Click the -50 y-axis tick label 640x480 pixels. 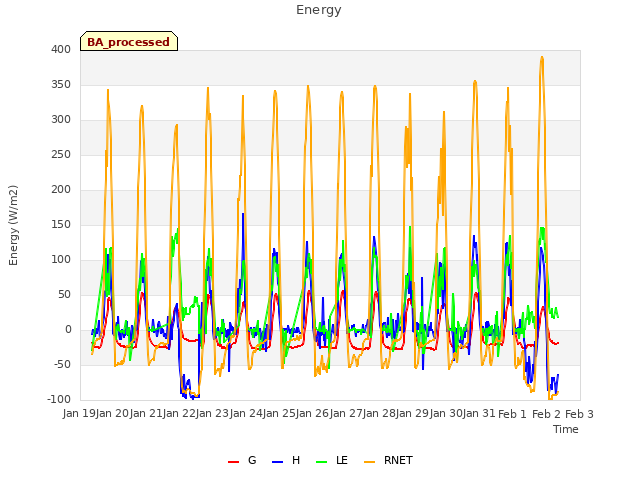point(62,364)
